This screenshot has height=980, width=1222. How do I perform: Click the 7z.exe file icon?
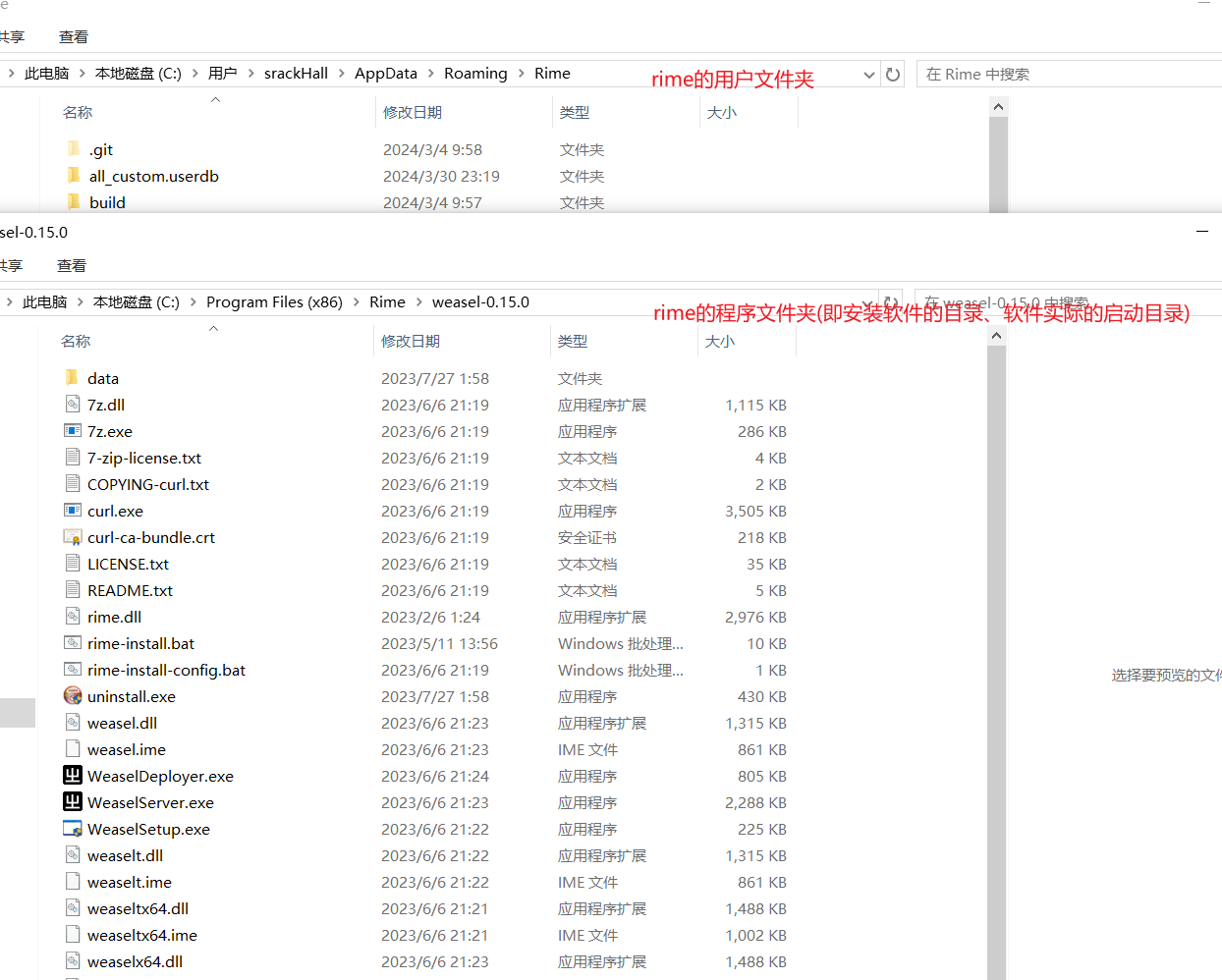pyautogui.click(x=73, y=431)
